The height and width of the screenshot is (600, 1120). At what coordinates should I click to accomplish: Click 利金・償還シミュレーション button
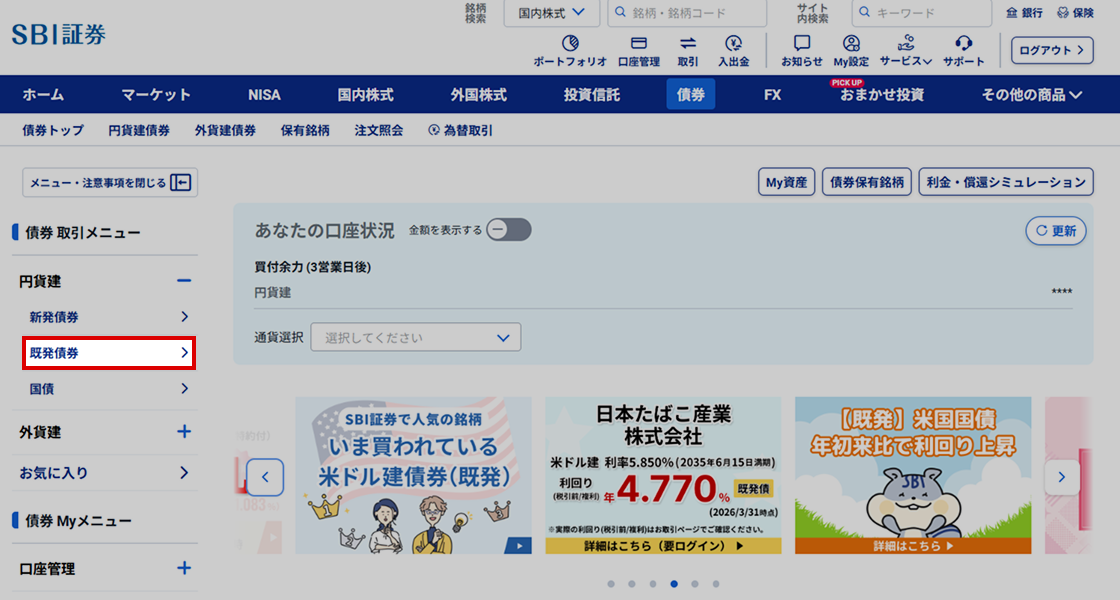click(x=1006, y=182)
